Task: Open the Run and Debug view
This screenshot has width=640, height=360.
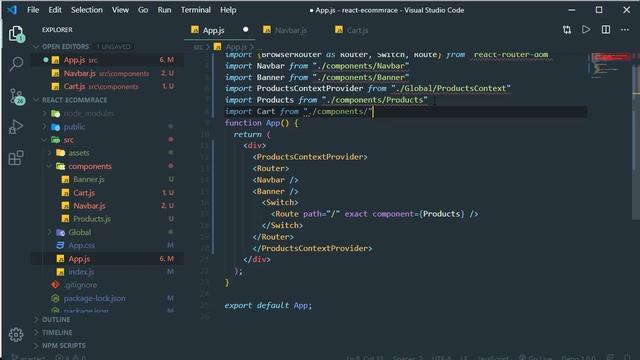Action: 16,127
